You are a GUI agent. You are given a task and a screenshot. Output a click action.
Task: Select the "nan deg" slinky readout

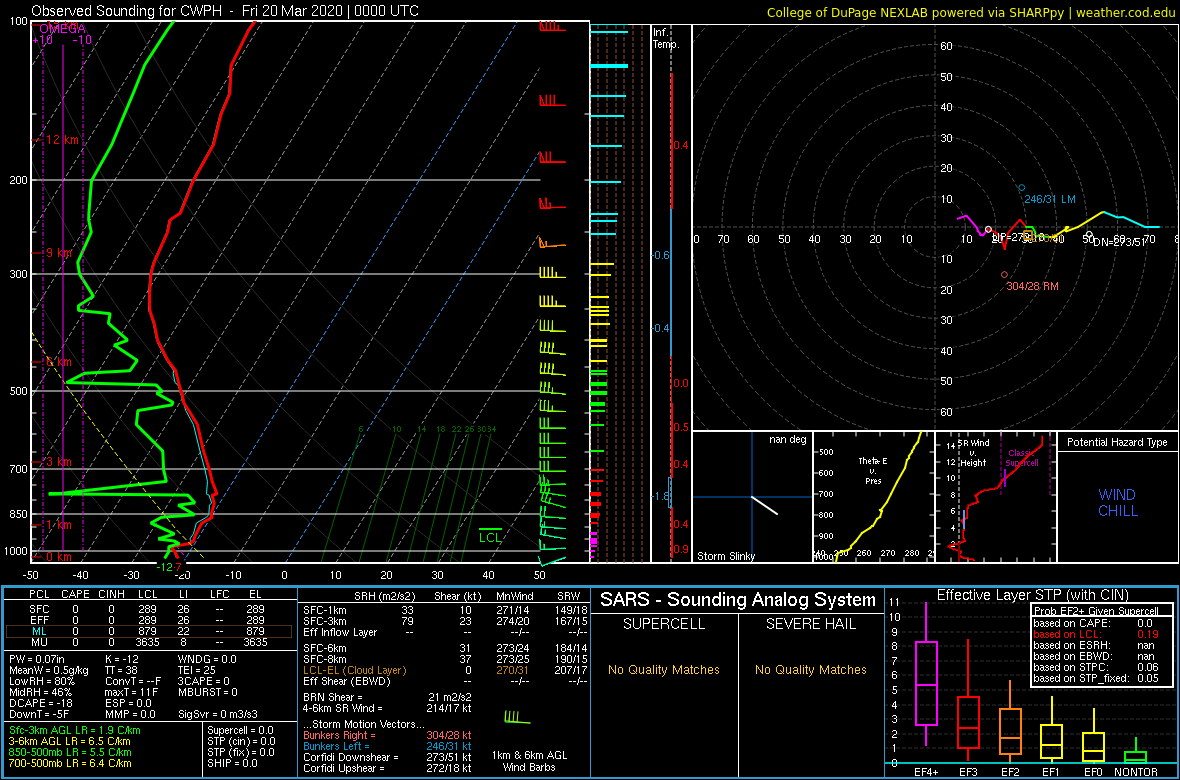[x=787, y=440]
